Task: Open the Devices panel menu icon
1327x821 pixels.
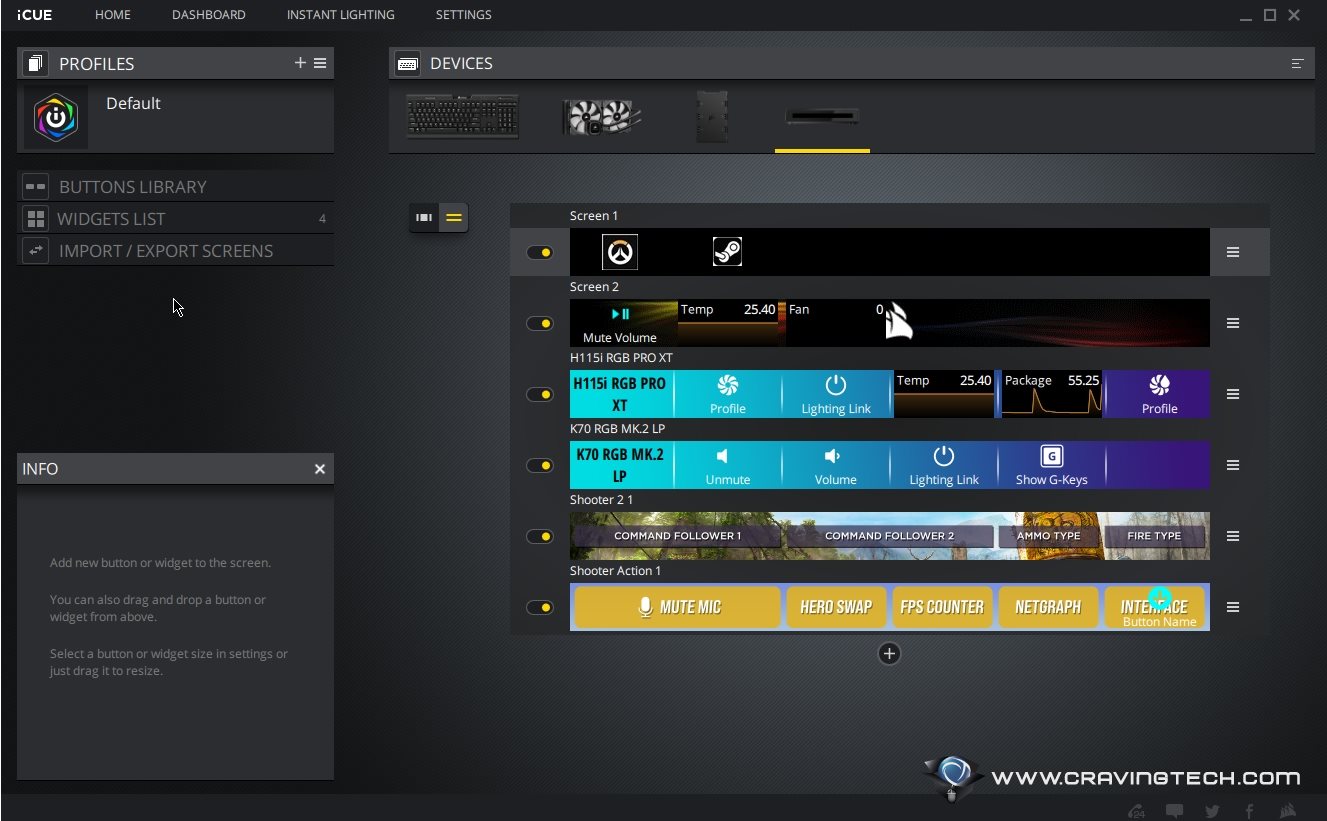Action: (1297, 63)
